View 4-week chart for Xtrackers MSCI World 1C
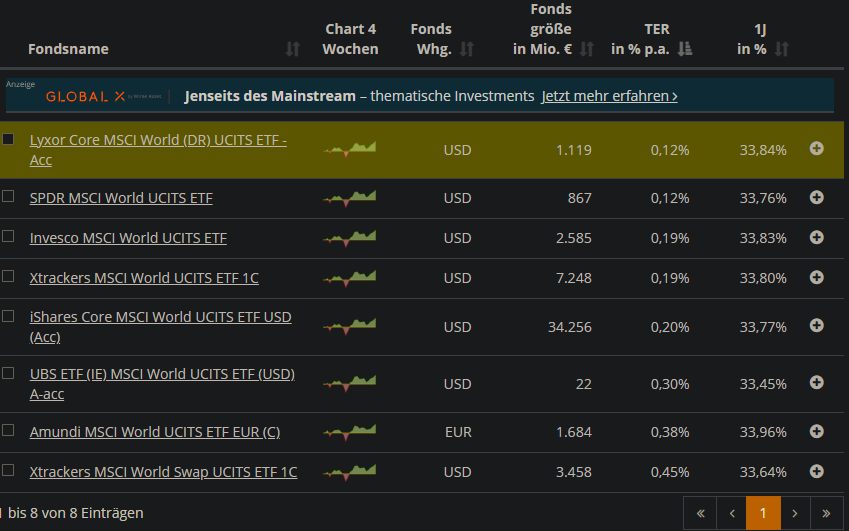Viewport: 849px width, 531px height. point(350,278)
